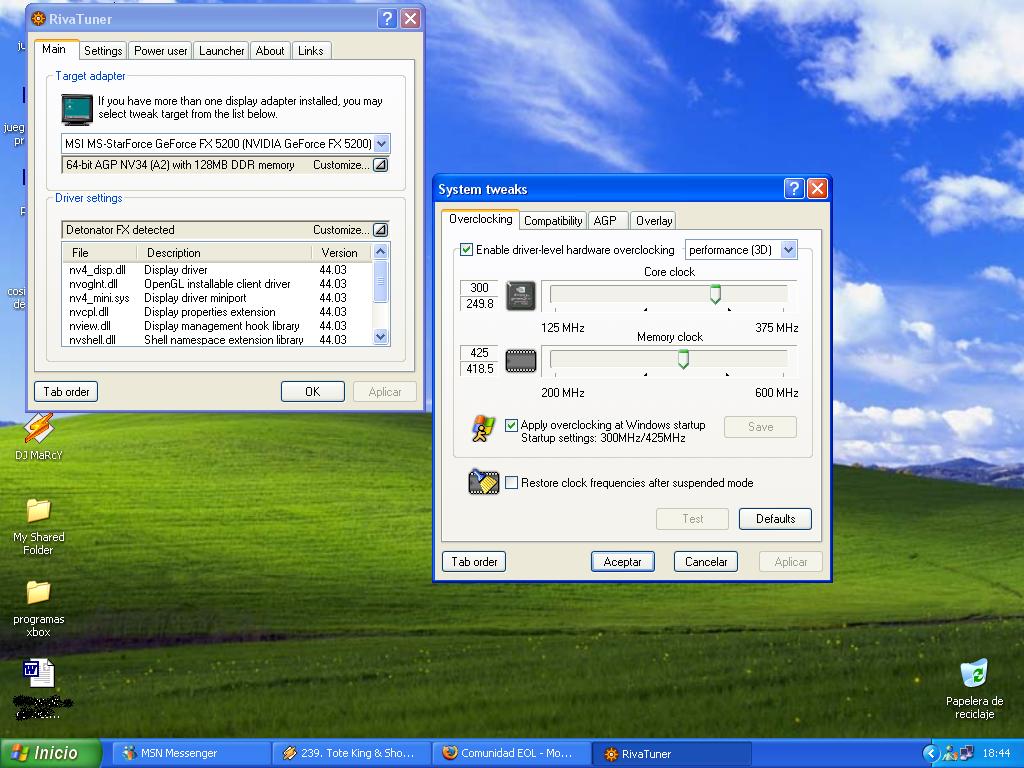Open the Power user tab
This screenshot has width=1024, height=768.
click(161, 51)
